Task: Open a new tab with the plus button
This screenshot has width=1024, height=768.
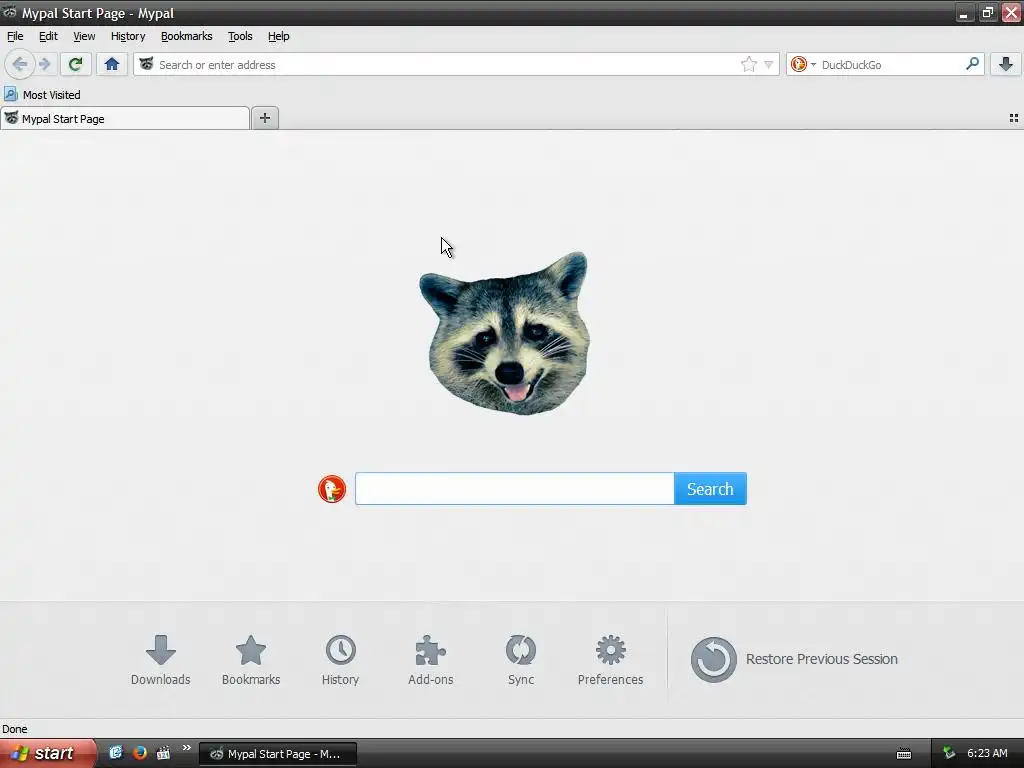Action: (x=264, y=118)
